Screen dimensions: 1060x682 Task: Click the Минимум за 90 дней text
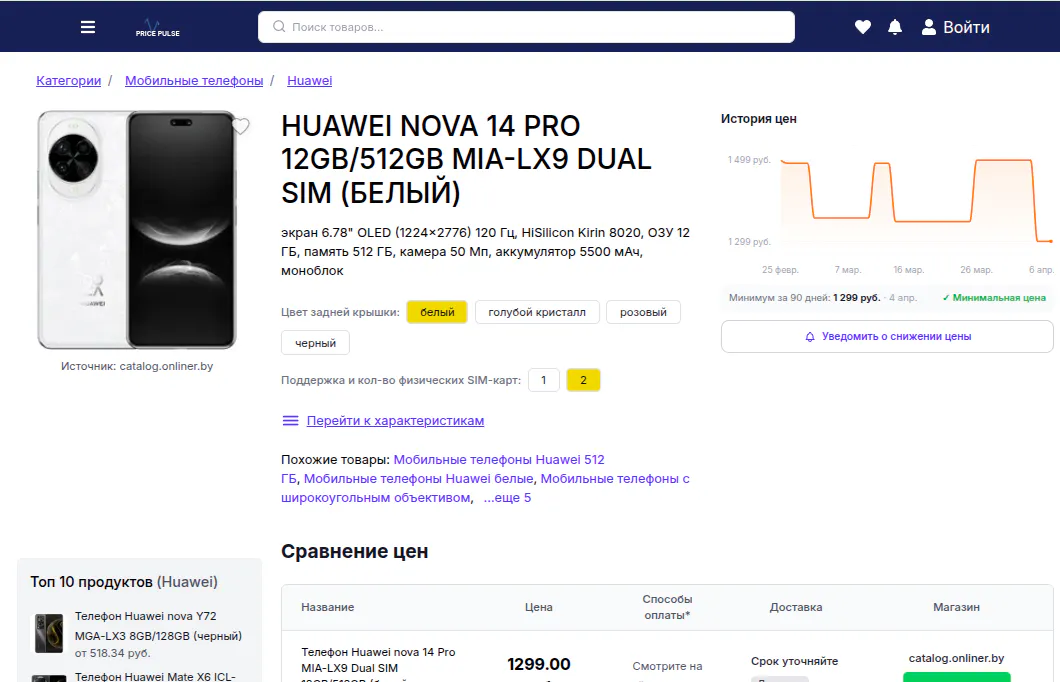pyautogui.click(x=779, y=297)
